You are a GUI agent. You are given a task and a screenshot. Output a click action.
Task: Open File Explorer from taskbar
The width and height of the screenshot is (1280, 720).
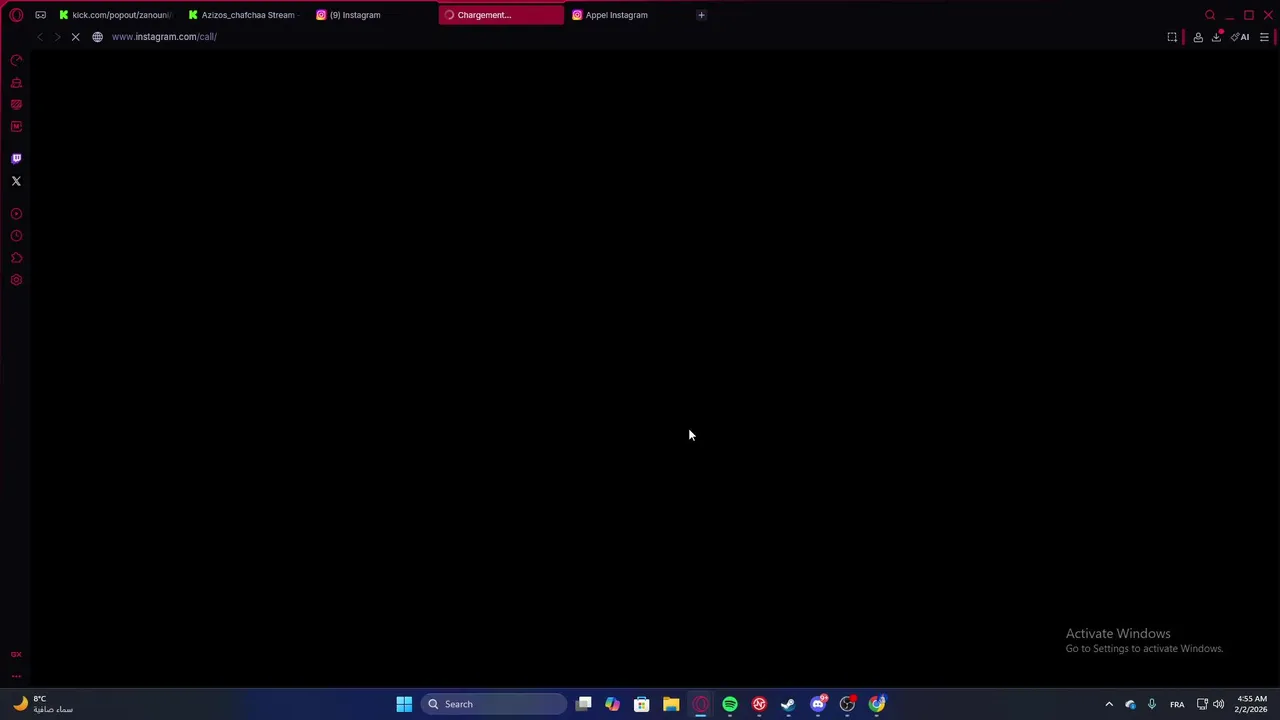coord(671,704)
